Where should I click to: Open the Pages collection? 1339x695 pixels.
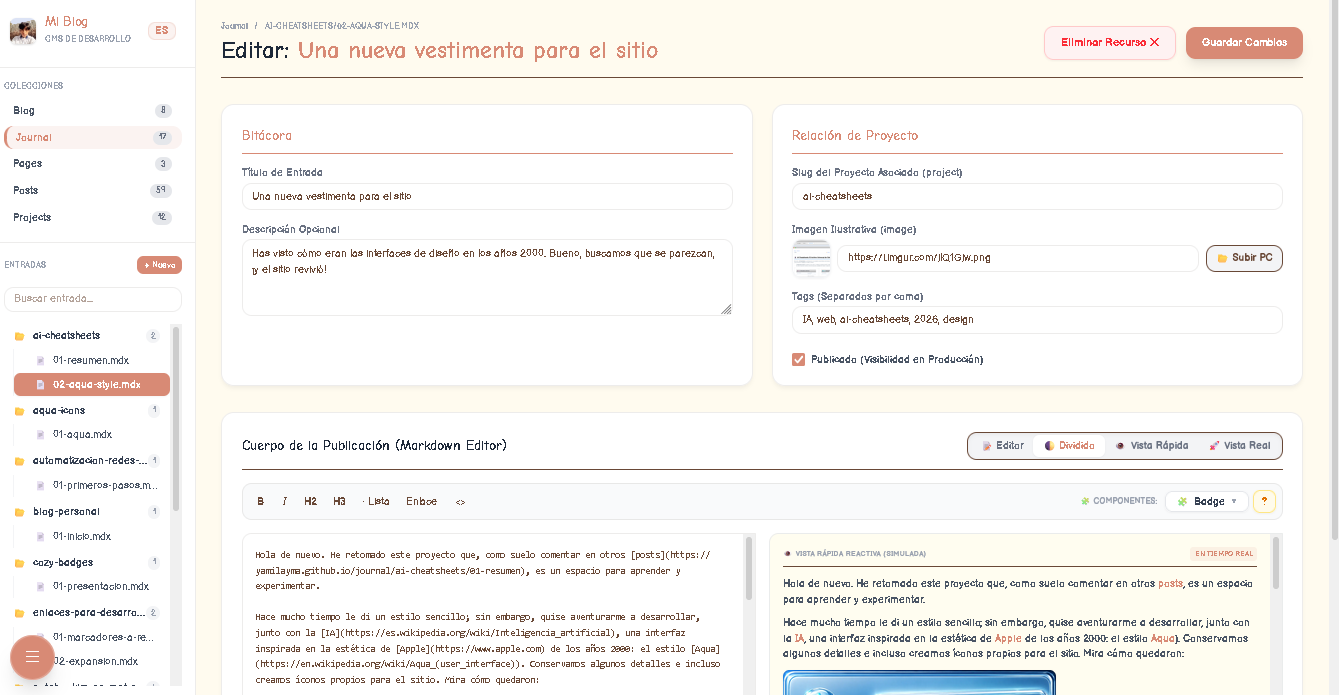(x=93, y=164)
